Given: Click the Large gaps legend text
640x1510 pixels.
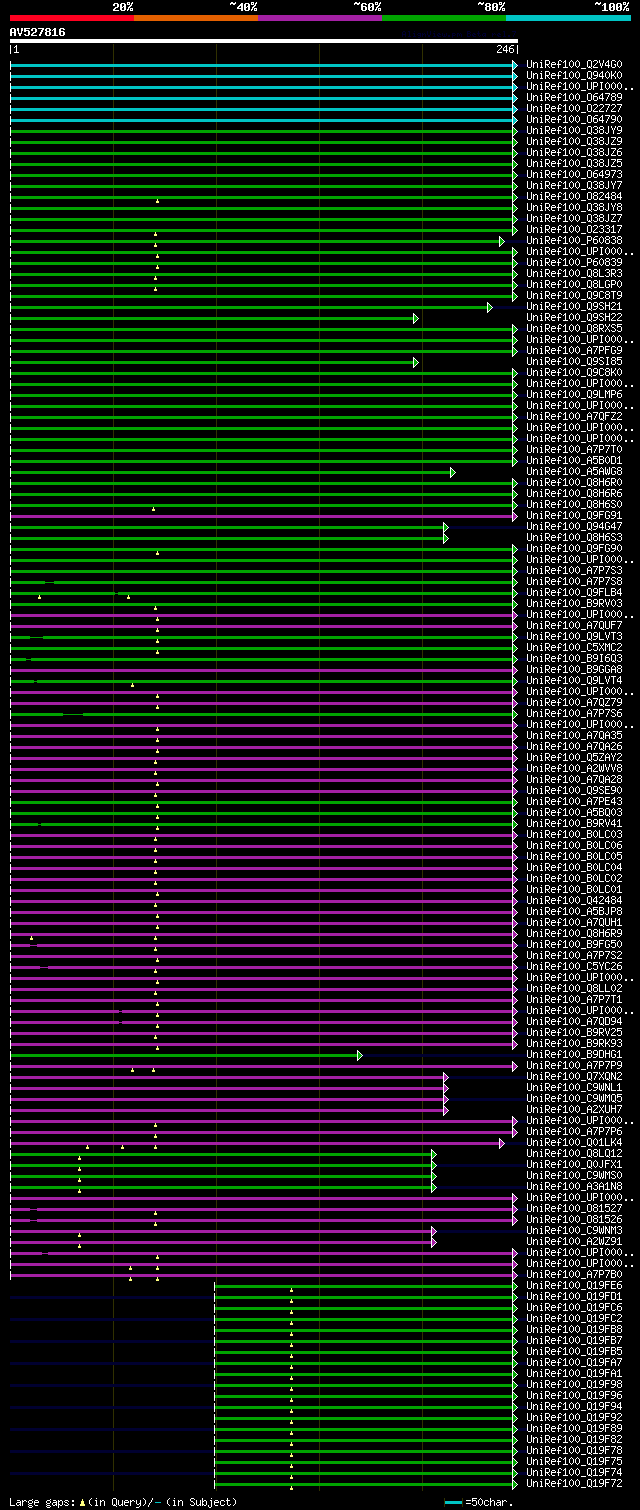Looking at the screenshot, I should pyautogui.click(x=122, y=1502).
